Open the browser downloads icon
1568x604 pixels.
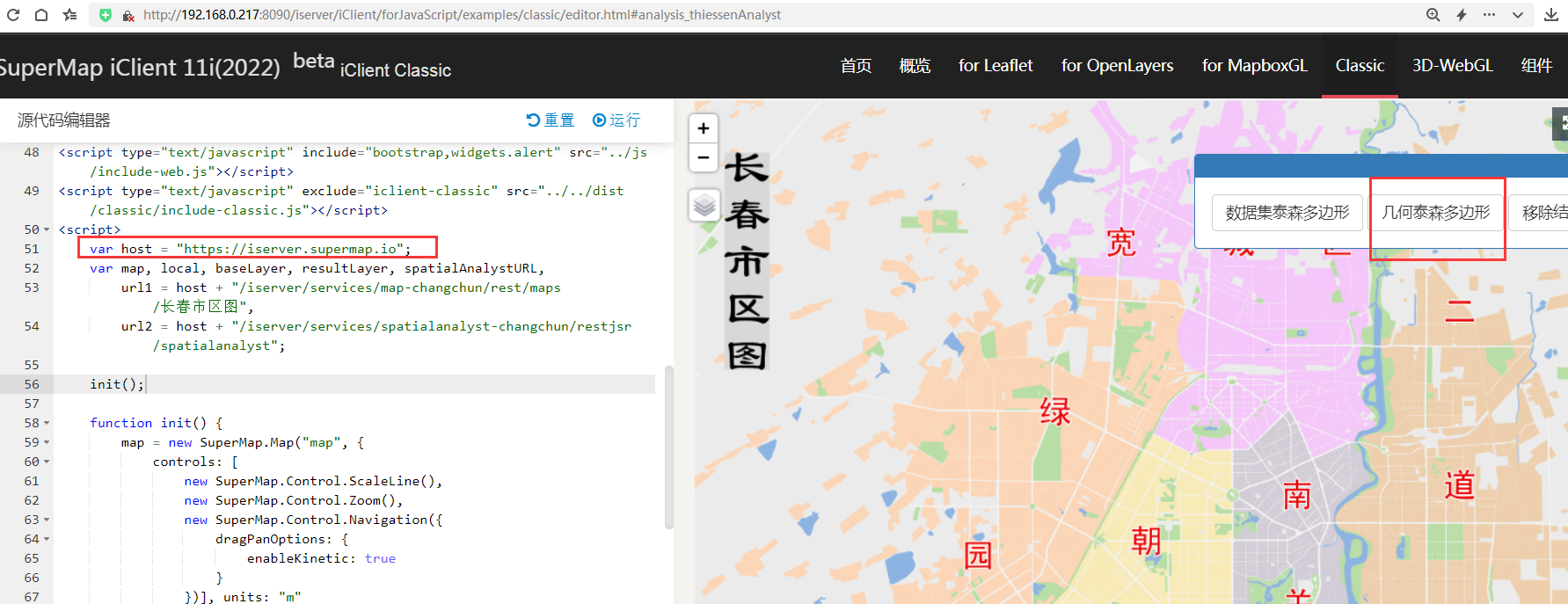click(x=1551, y=15)
